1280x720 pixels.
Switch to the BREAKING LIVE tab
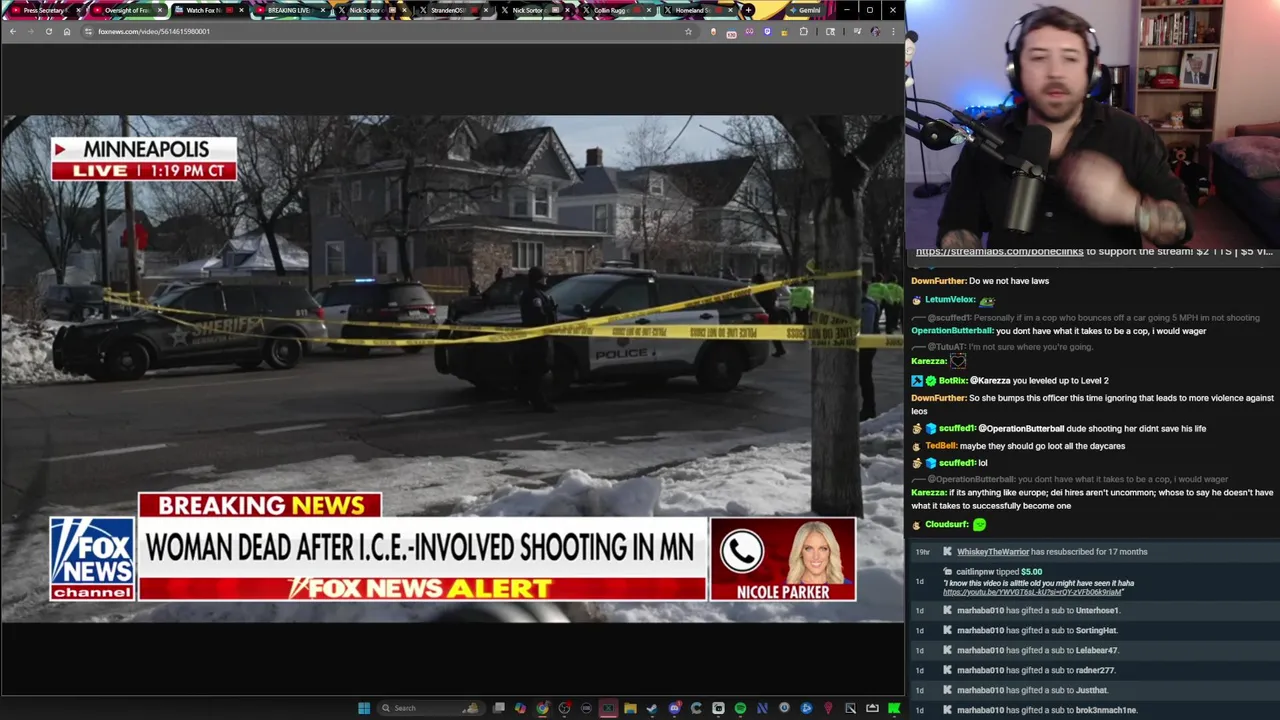[288, 10]
